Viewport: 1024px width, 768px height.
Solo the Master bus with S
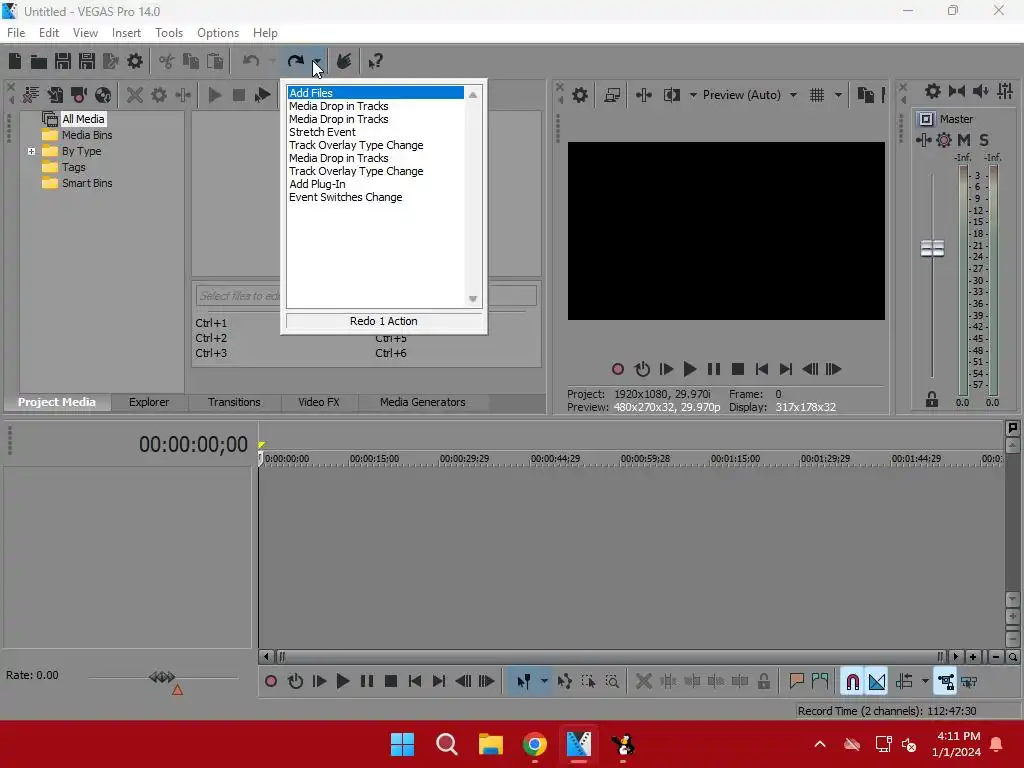(x=984, y=140)
